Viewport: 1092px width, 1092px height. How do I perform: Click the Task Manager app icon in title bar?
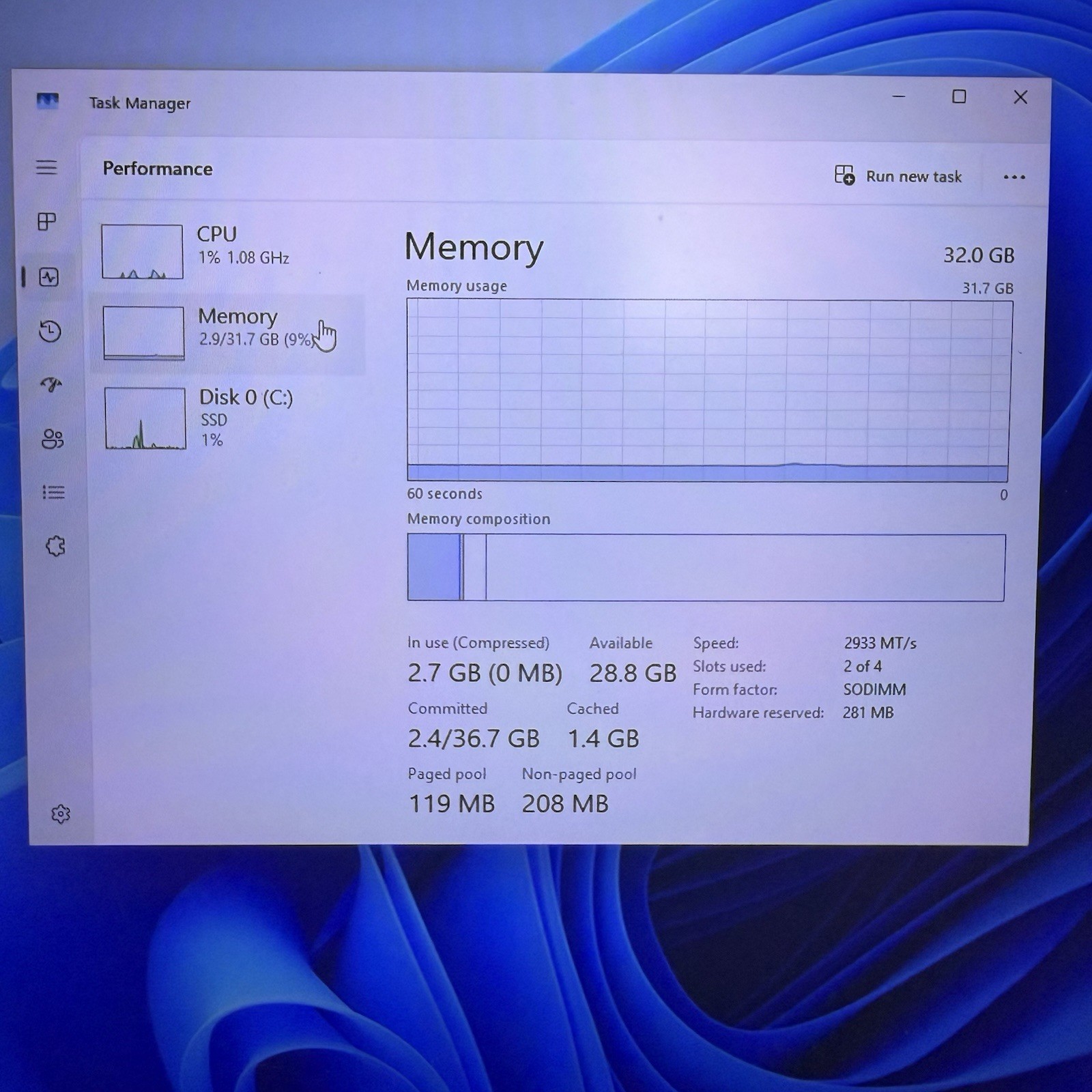click(47, 101)
